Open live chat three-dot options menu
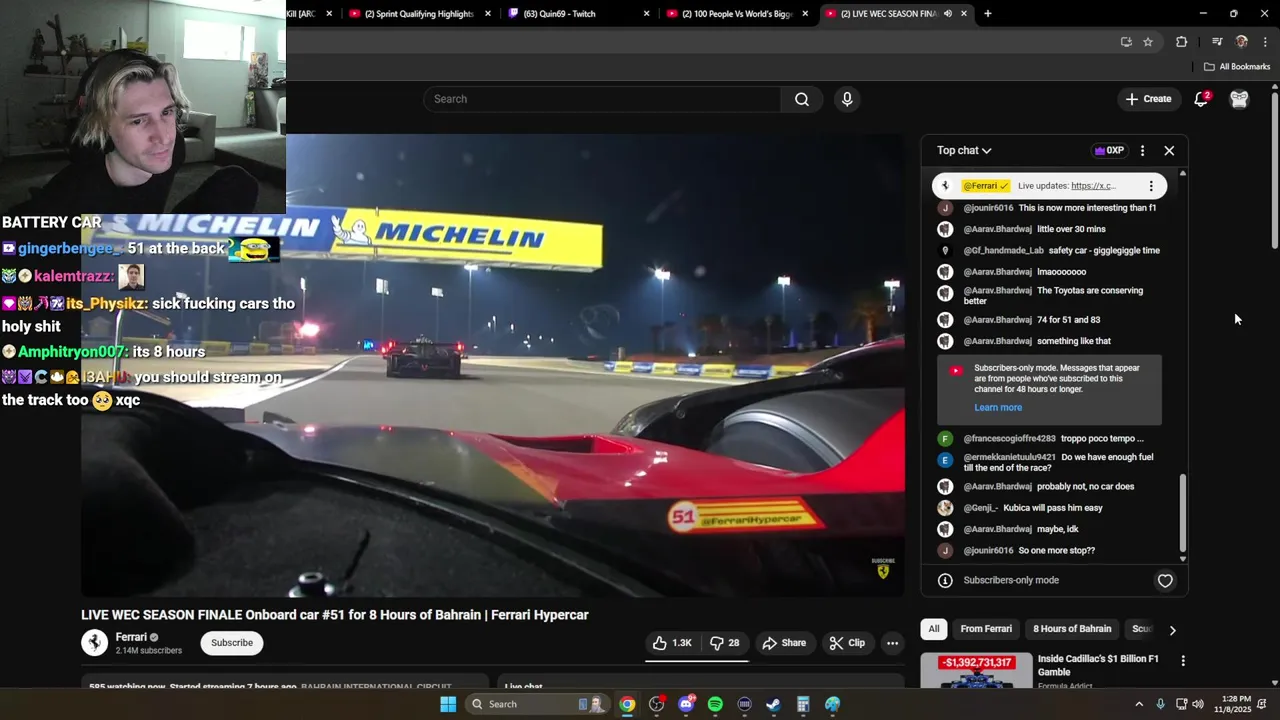1280x720 pixels. 1142,150
